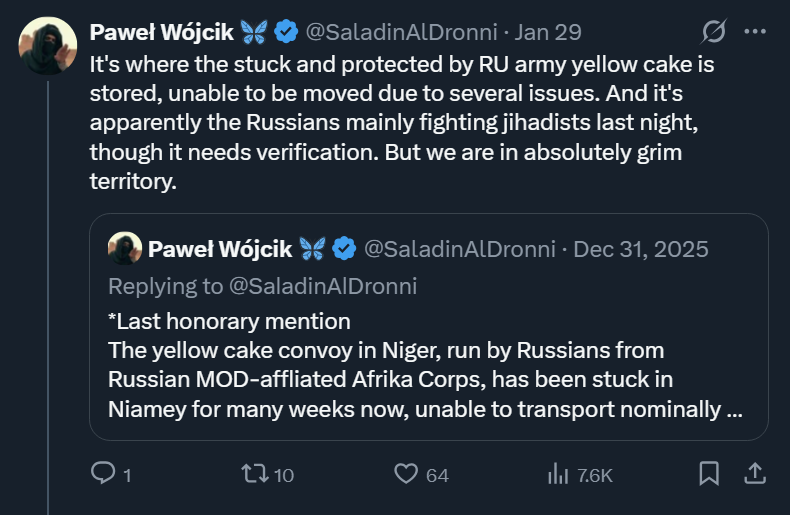Like the tweet with heart icon
Screen dimensions: 790x515
(405, 473)
